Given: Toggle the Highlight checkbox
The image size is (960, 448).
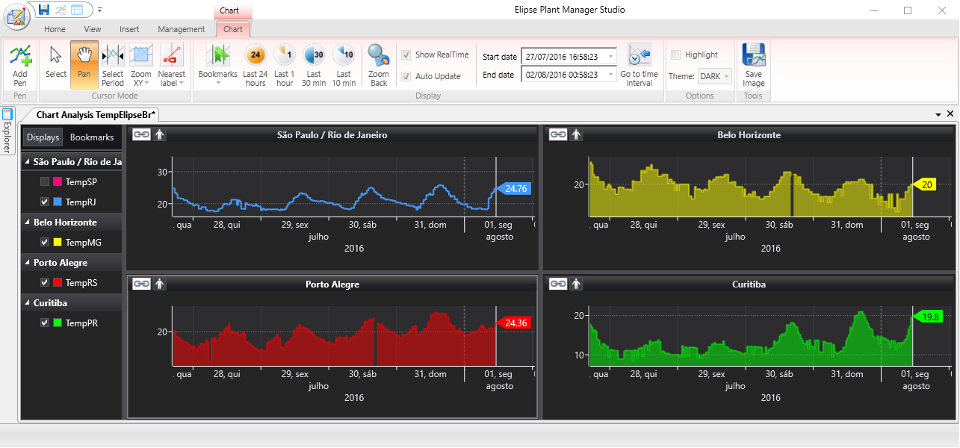Looking at the screenshot, I should (x=676, y=54).
